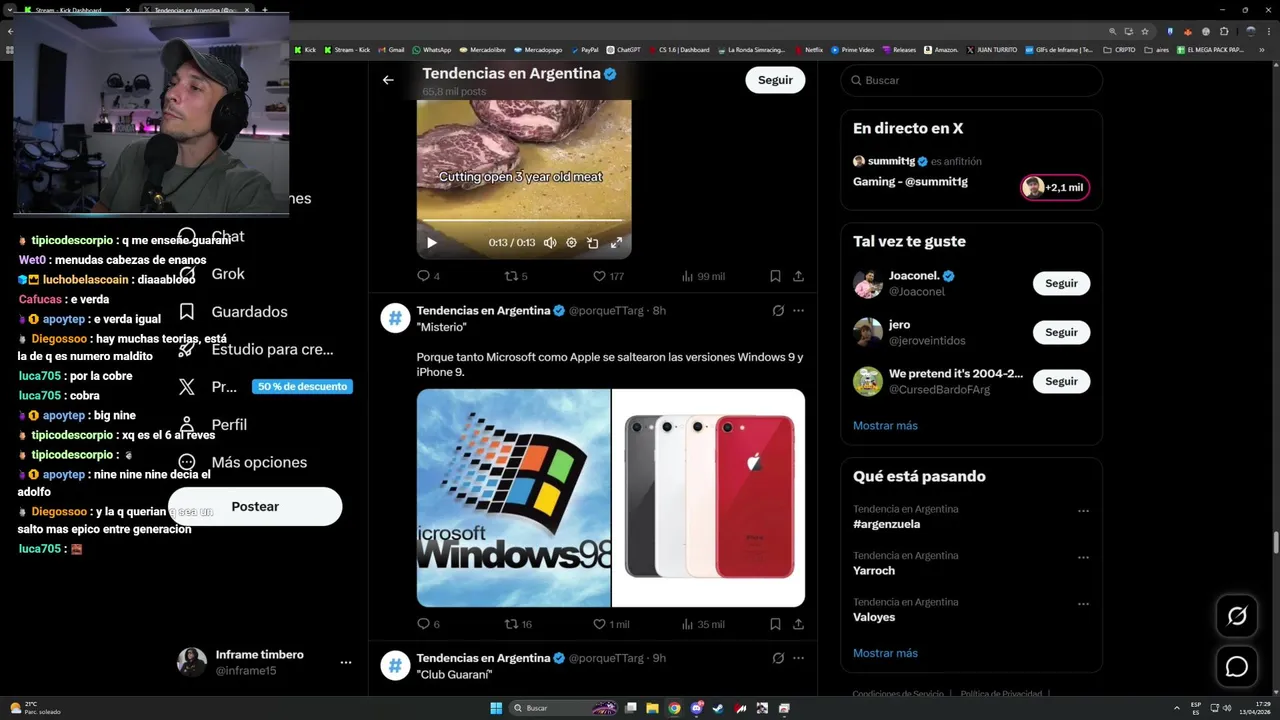Show more suggested accounts

click(885, 425)
